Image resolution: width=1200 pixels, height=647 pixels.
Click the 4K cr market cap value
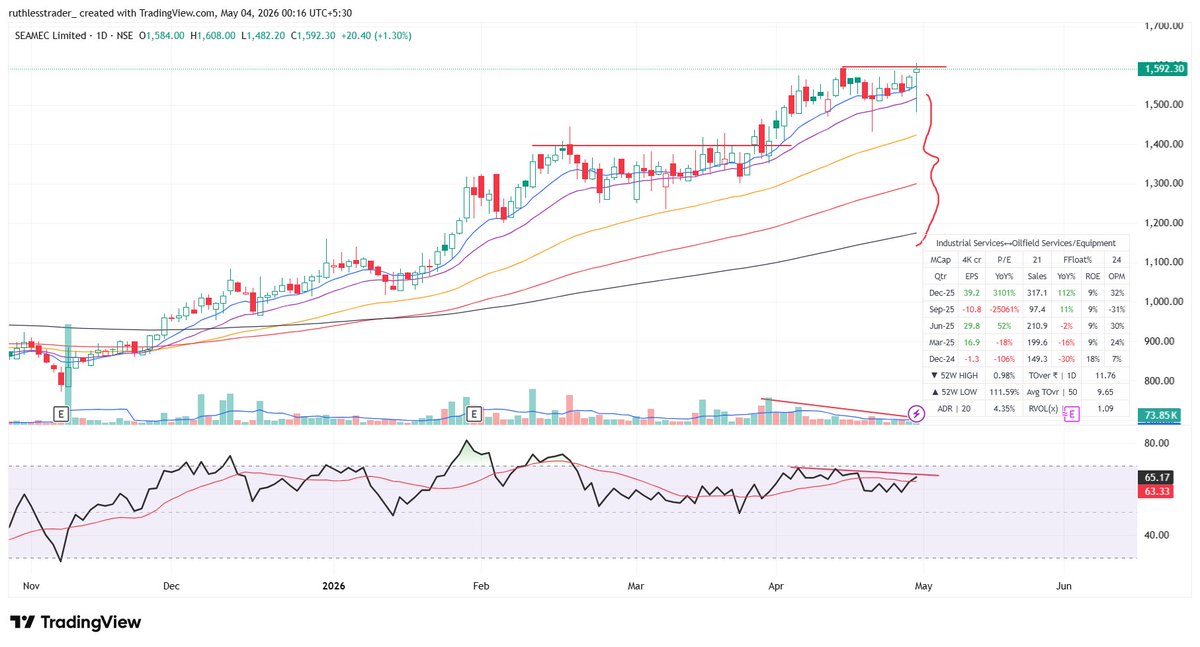pyautogui.click(x=972, y=259)
